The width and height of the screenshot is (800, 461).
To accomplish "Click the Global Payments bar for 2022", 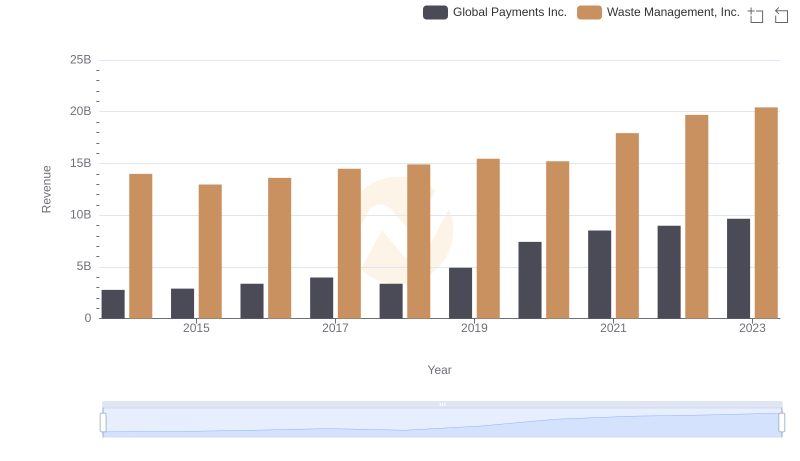I will point(669,272).
